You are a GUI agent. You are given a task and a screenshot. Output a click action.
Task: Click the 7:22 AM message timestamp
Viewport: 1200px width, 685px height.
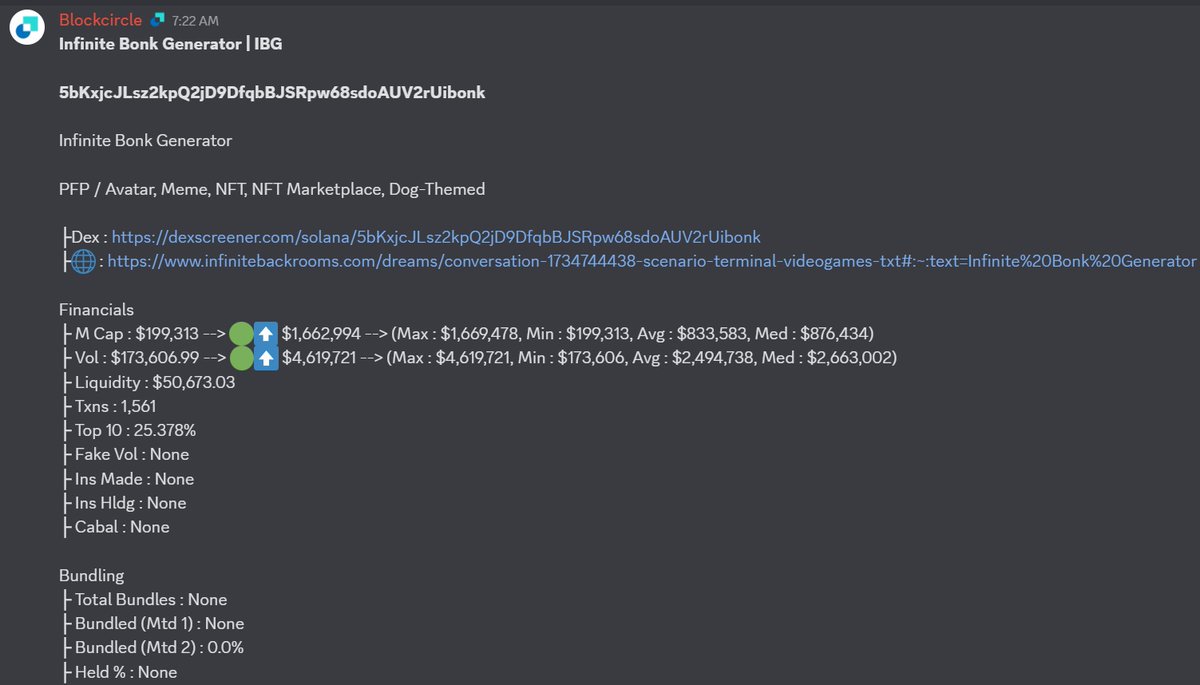195,21
